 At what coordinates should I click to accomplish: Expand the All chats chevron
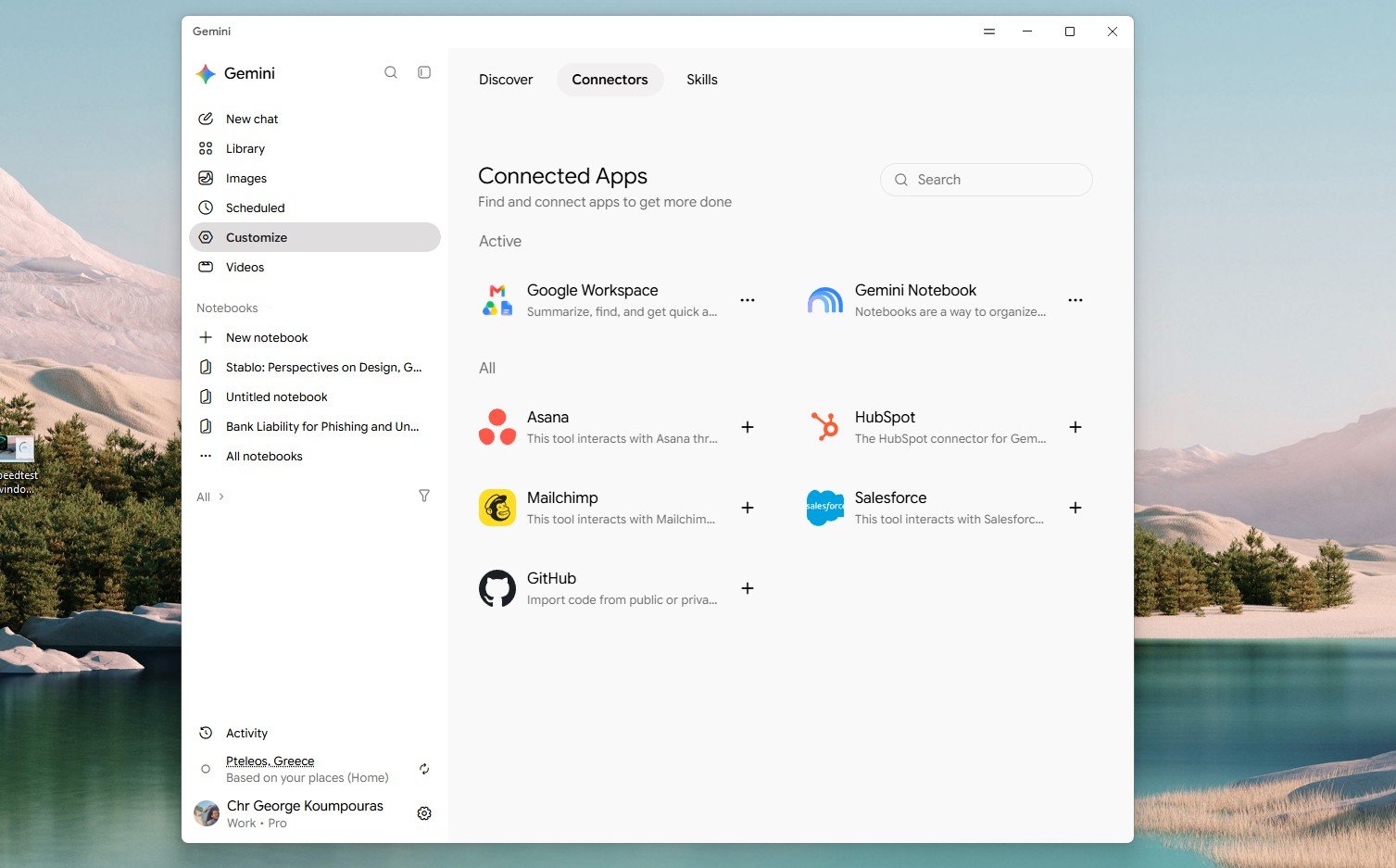point(221,497)
